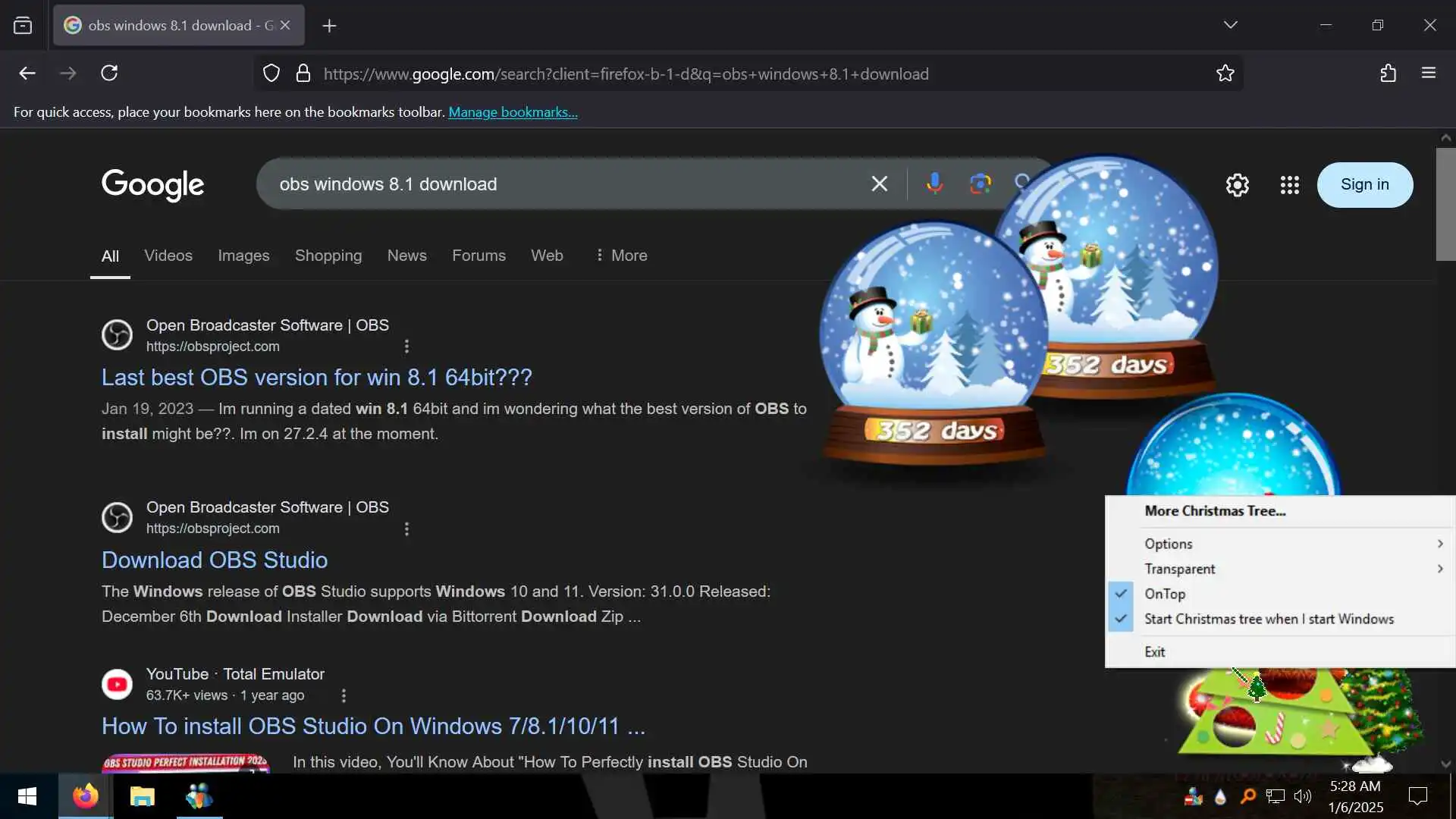1456x819 pixels.
Task: Open Firefox application hamburger menu
Action: click(1429, 74)
